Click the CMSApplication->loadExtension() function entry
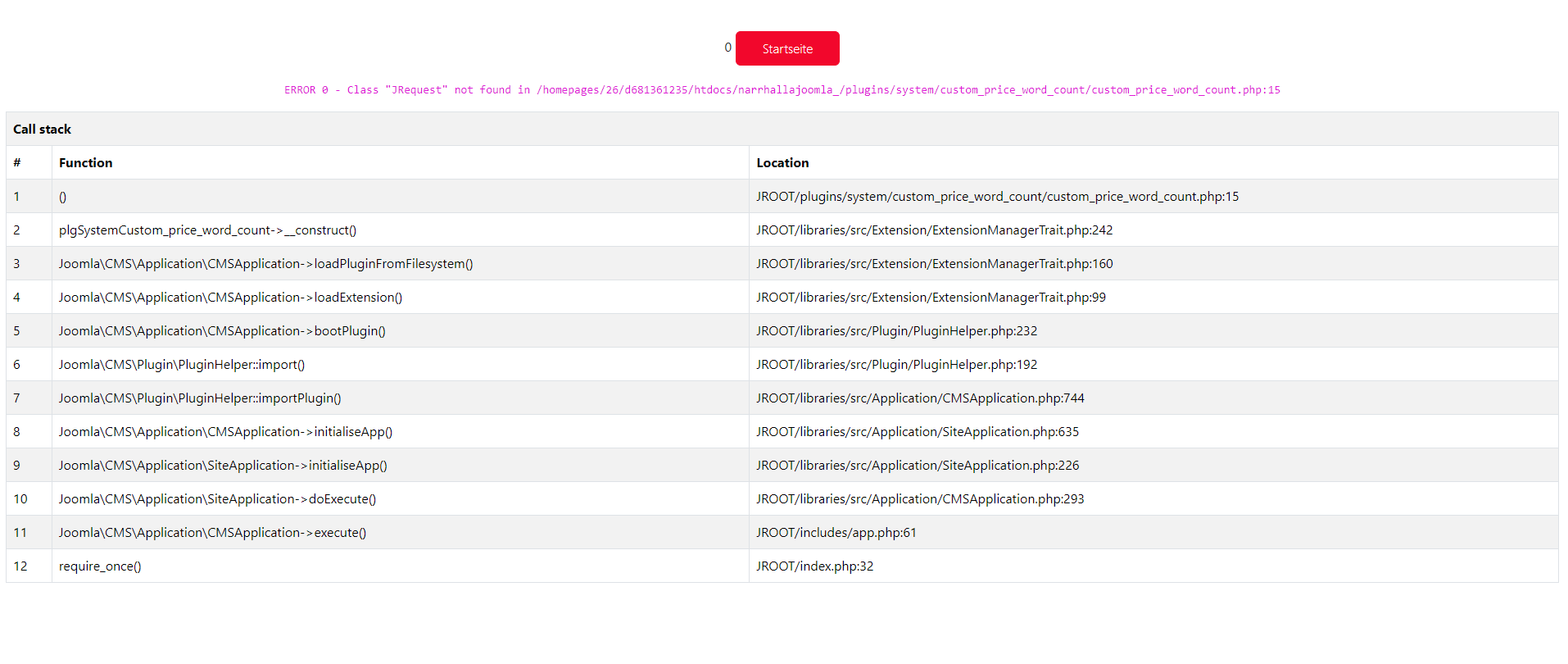 coord(230,298)
